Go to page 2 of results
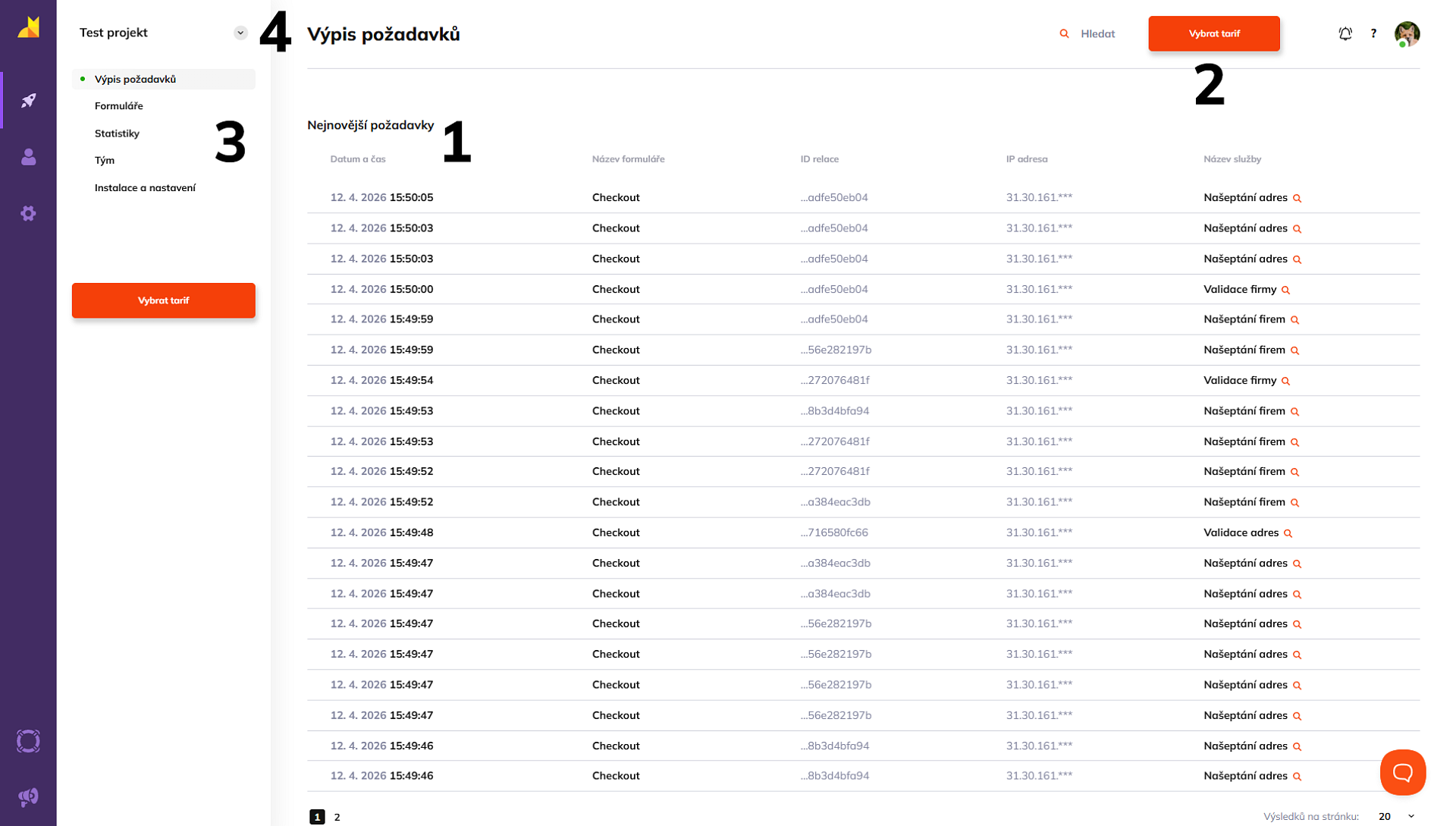This screenshot has width=1456, height=826. point(337,817)
